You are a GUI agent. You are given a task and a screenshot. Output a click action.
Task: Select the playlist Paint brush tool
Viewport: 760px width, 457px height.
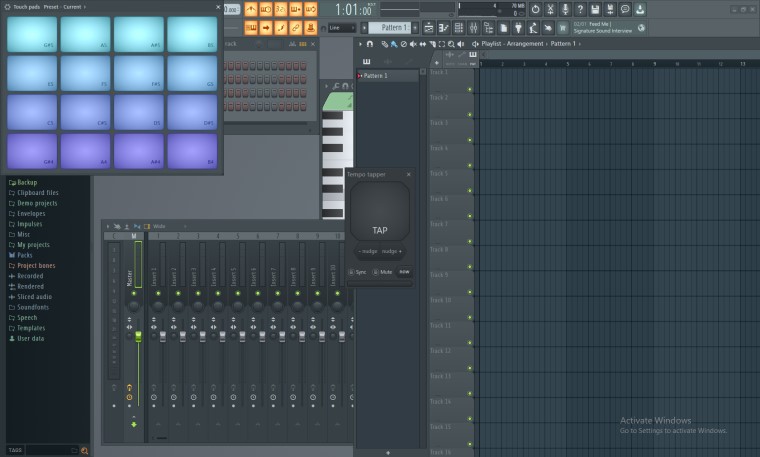tap(394, 44)
